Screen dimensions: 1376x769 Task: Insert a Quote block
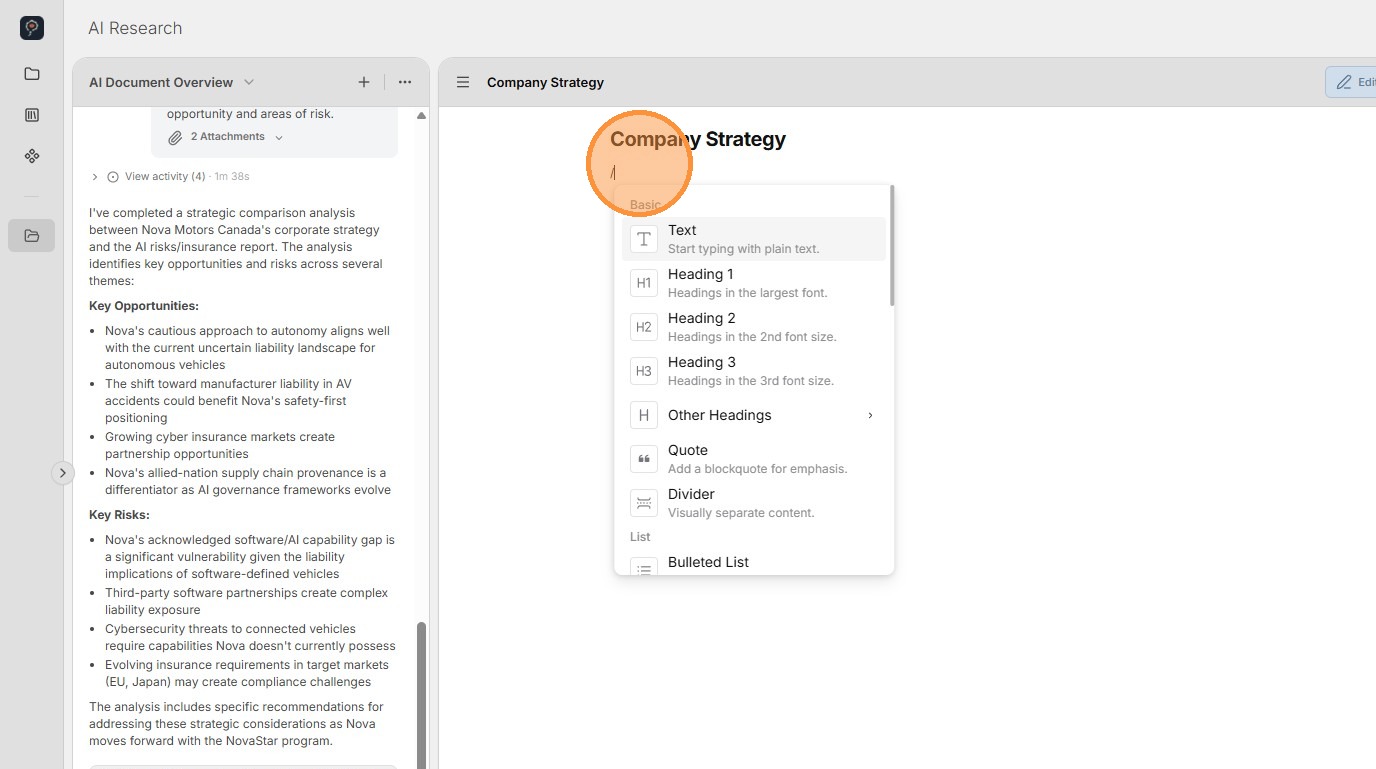click(x=754, y=459)
